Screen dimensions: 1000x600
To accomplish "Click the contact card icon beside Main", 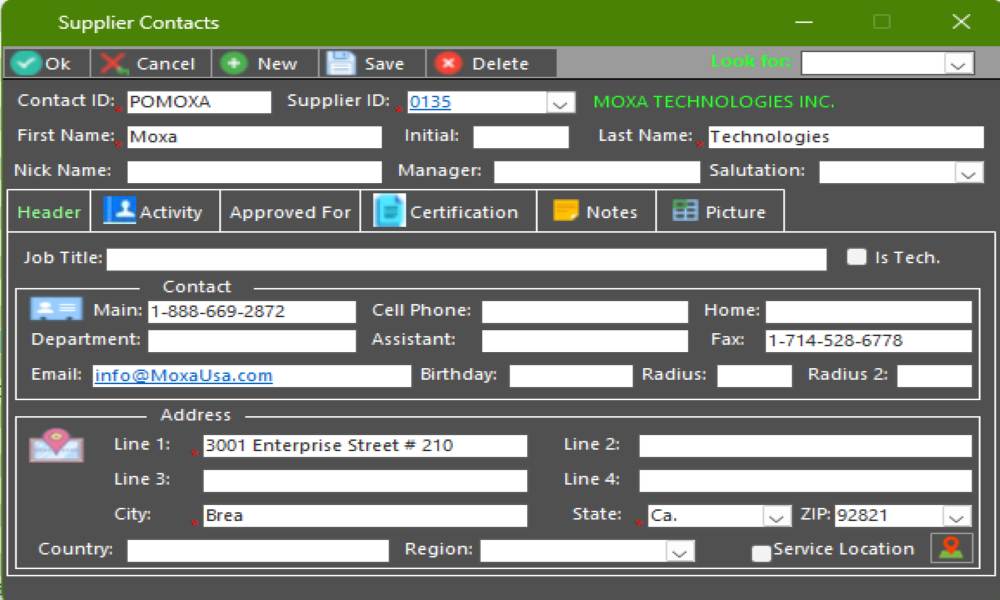I will coord(56,310).
